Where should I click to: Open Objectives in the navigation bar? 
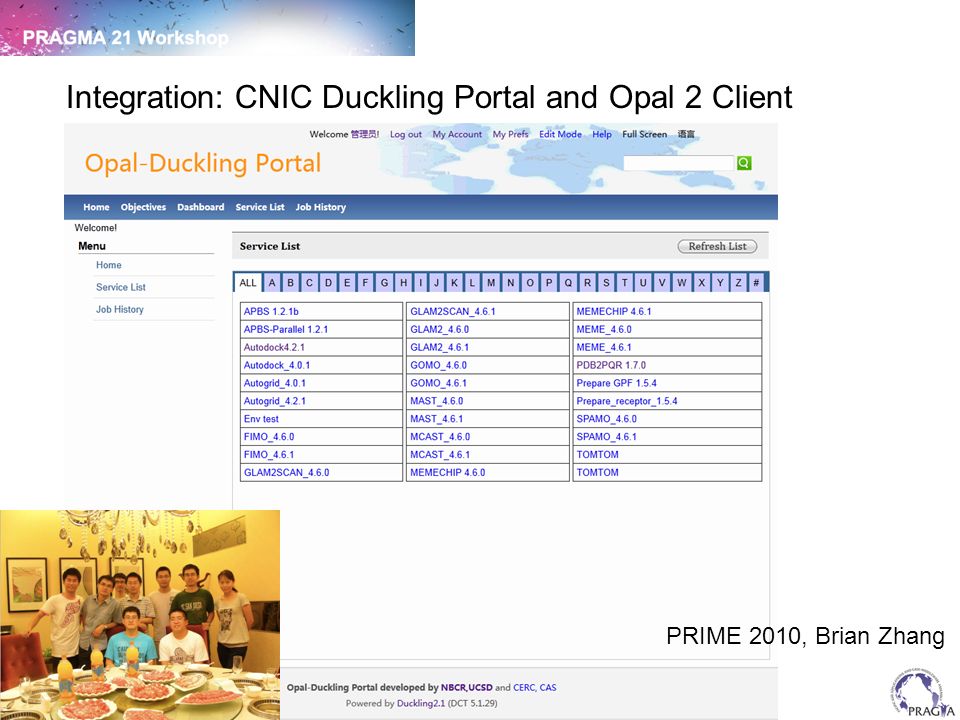point(143,207)
